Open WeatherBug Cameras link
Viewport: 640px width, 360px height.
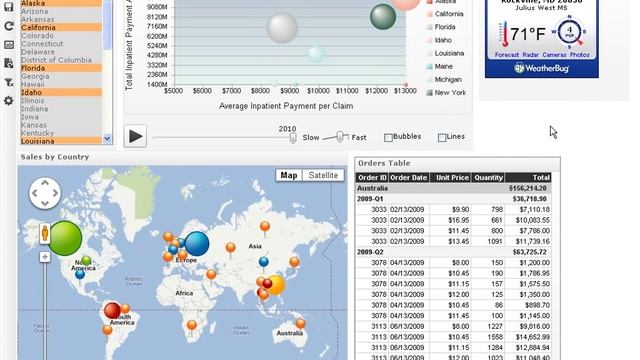click(x=554, y=55)
